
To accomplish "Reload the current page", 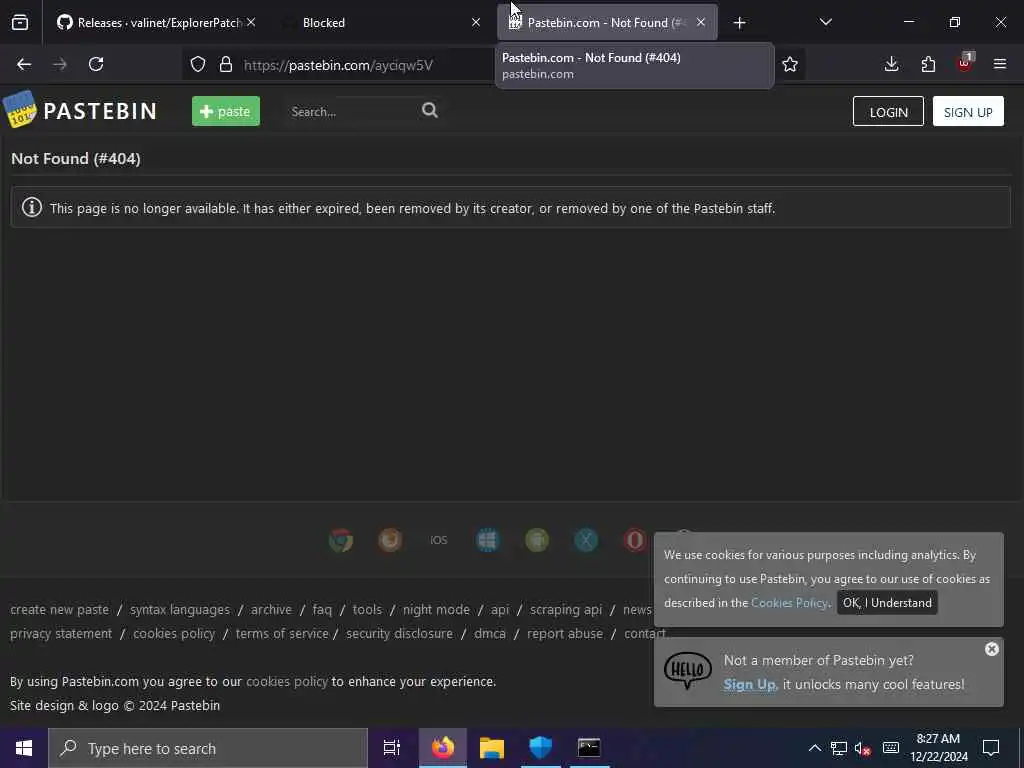I will tap(96, 64).
